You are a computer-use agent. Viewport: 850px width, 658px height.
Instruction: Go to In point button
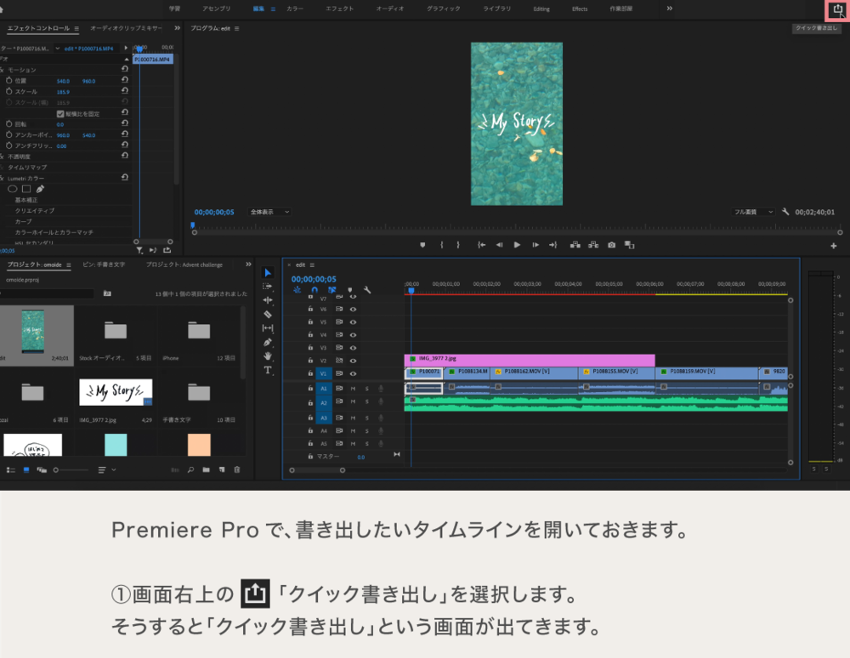pos(481,245)
